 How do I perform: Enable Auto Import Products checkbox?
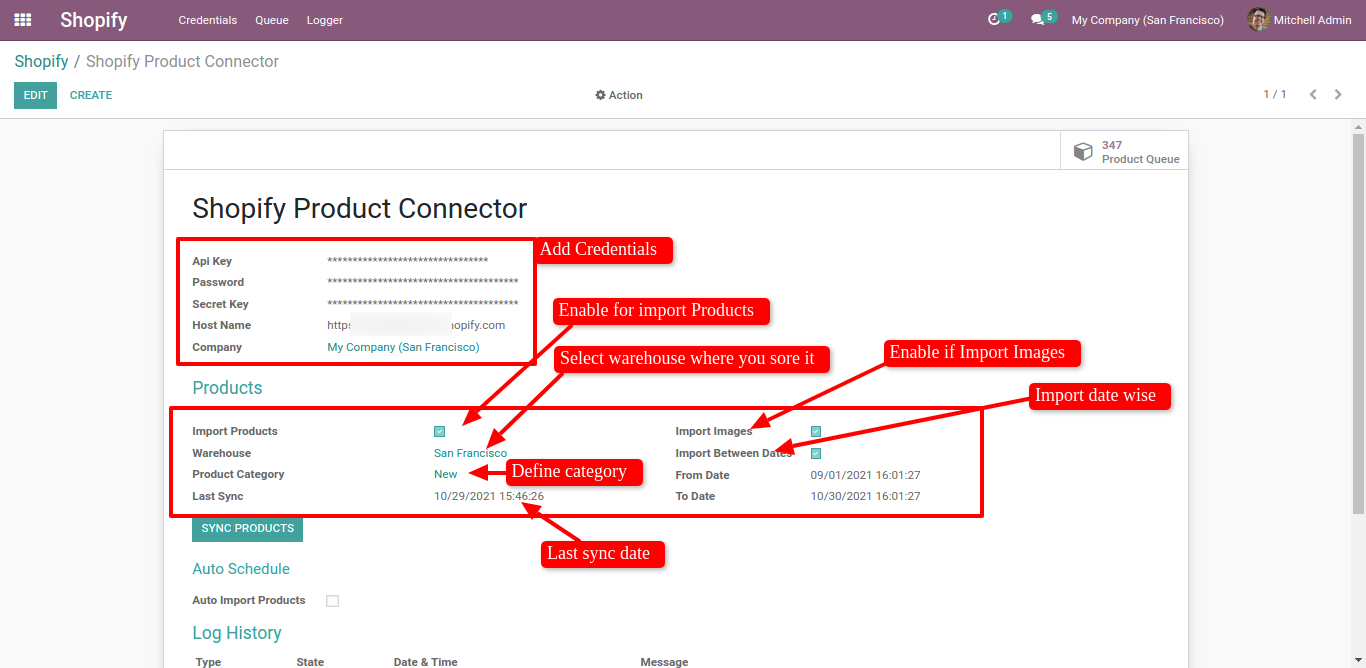(333, 601)
